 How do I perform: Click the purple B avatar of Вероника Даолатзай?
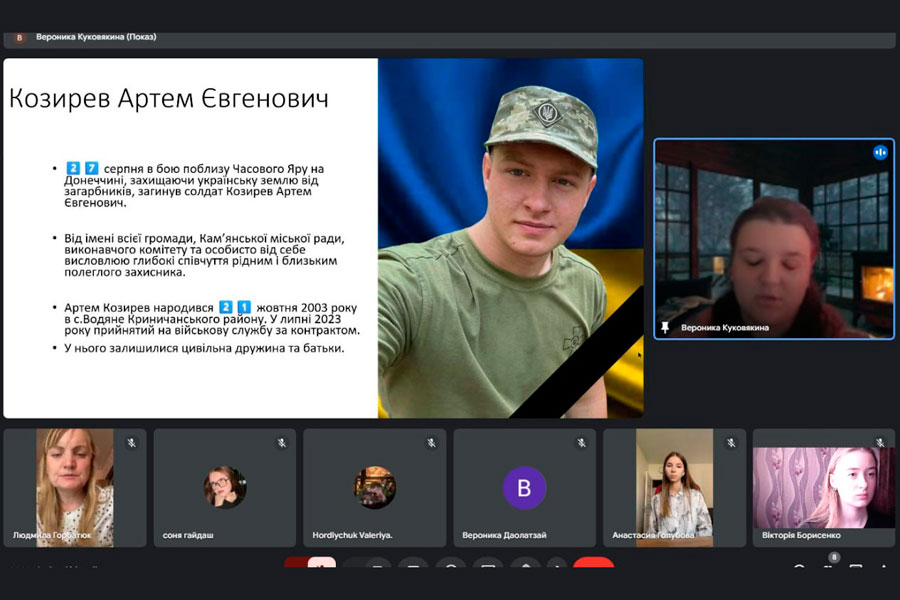coord(524,488)
